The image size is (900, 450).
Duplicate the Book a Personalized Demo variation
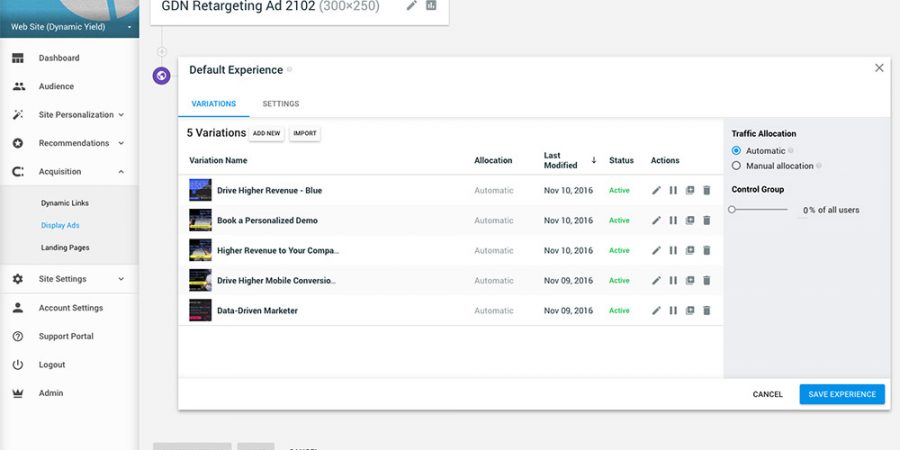click(x=690, y=220)
